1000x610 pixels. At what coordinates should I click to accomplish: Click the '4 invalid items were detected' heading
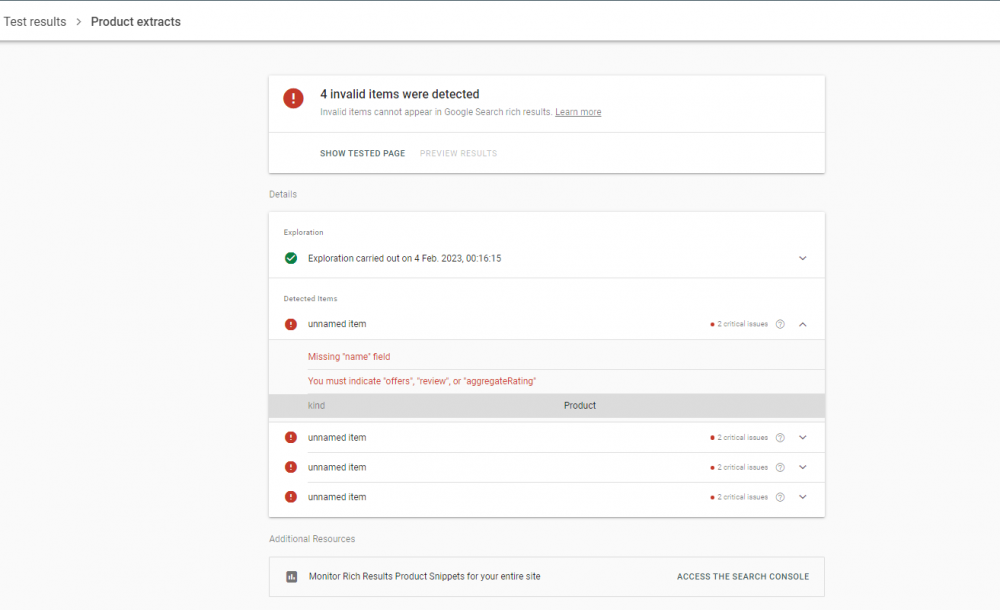(400, 94)
